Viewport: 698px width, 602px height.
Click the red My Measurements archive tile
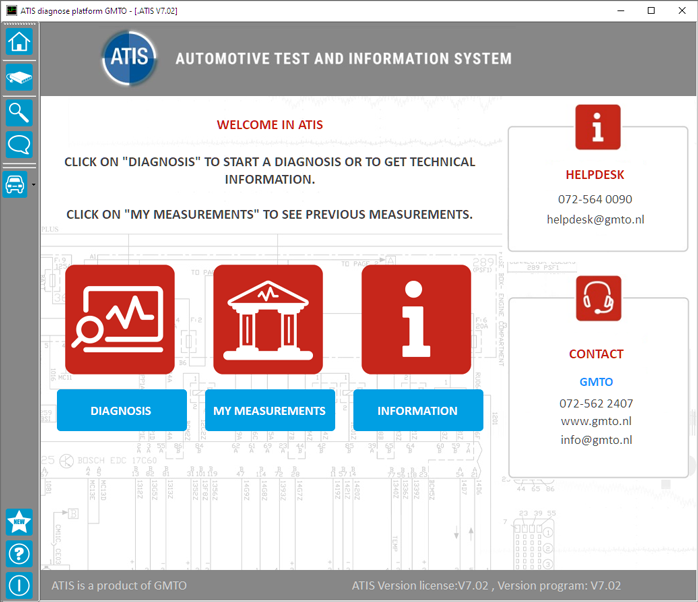(268, 319)
